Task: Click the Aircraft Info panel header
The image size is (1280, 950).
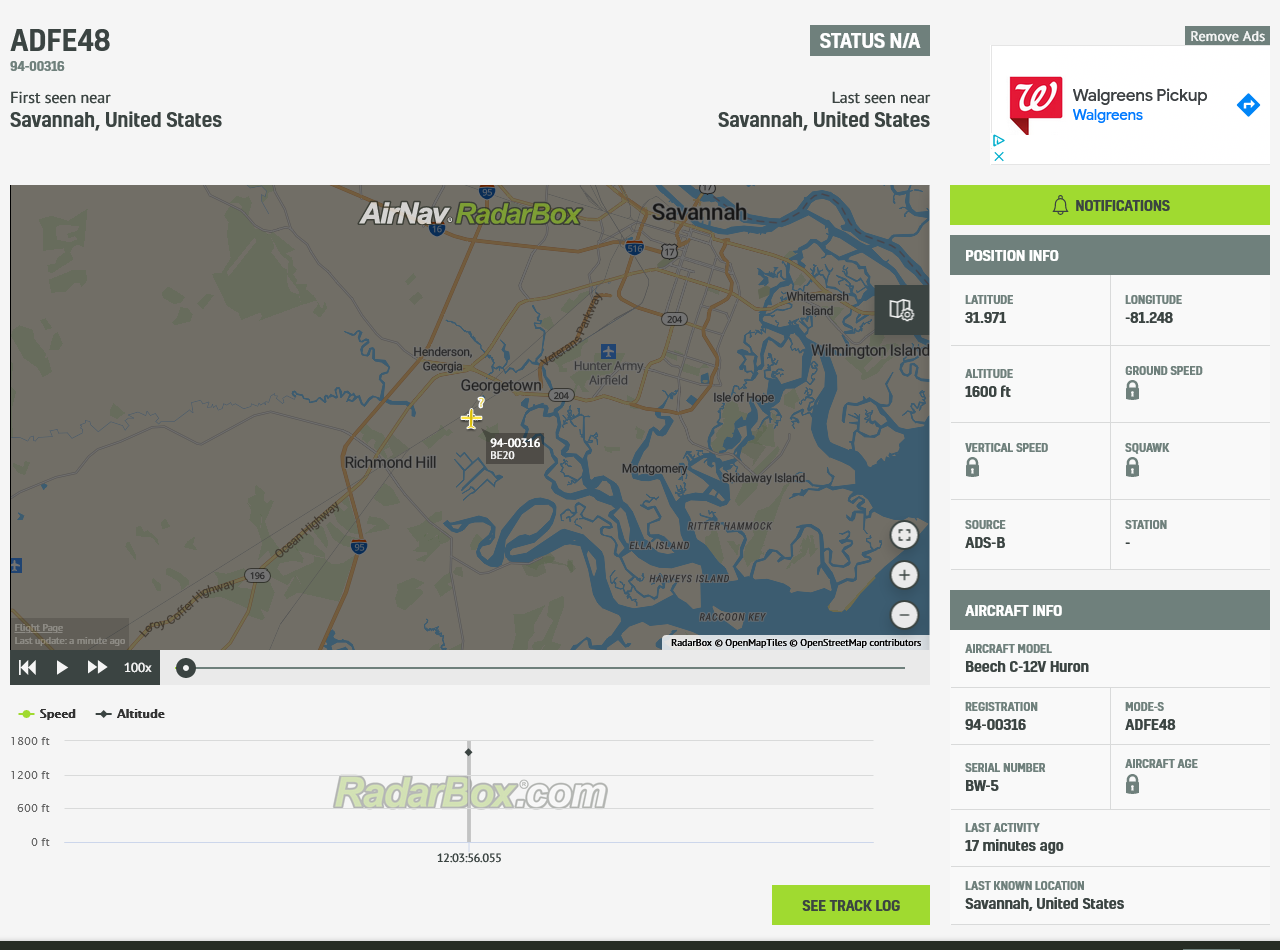Action: point(1110,610)
